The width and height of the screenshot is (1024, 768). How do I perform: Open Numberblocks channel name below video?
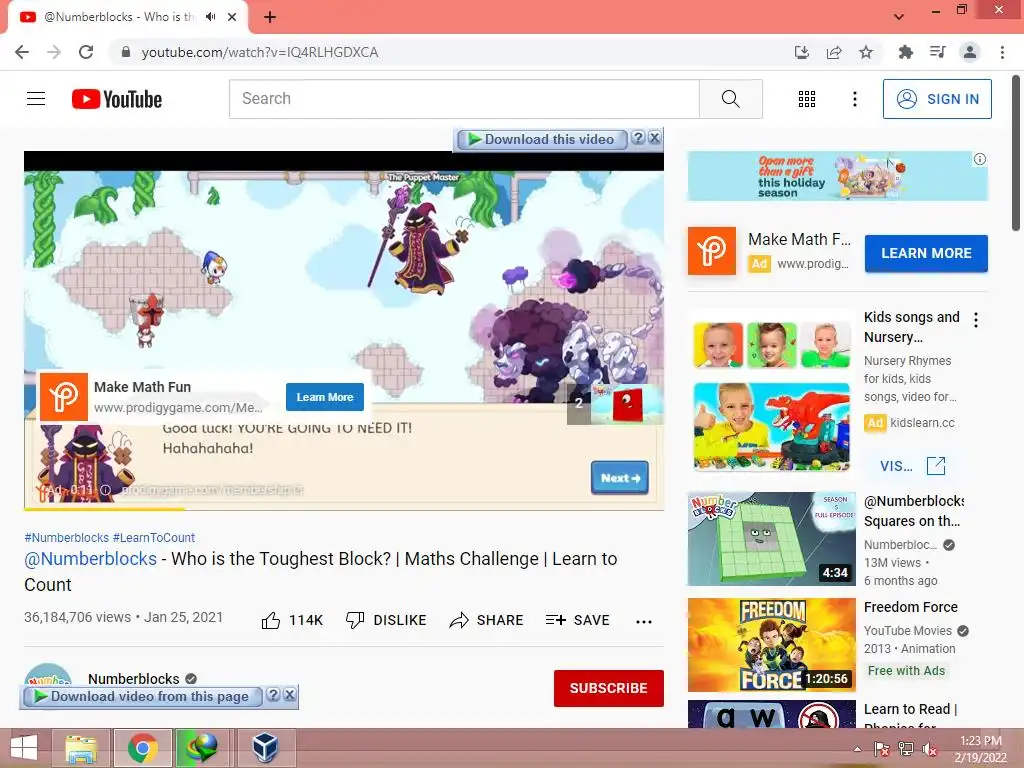(x=134, y=679)
